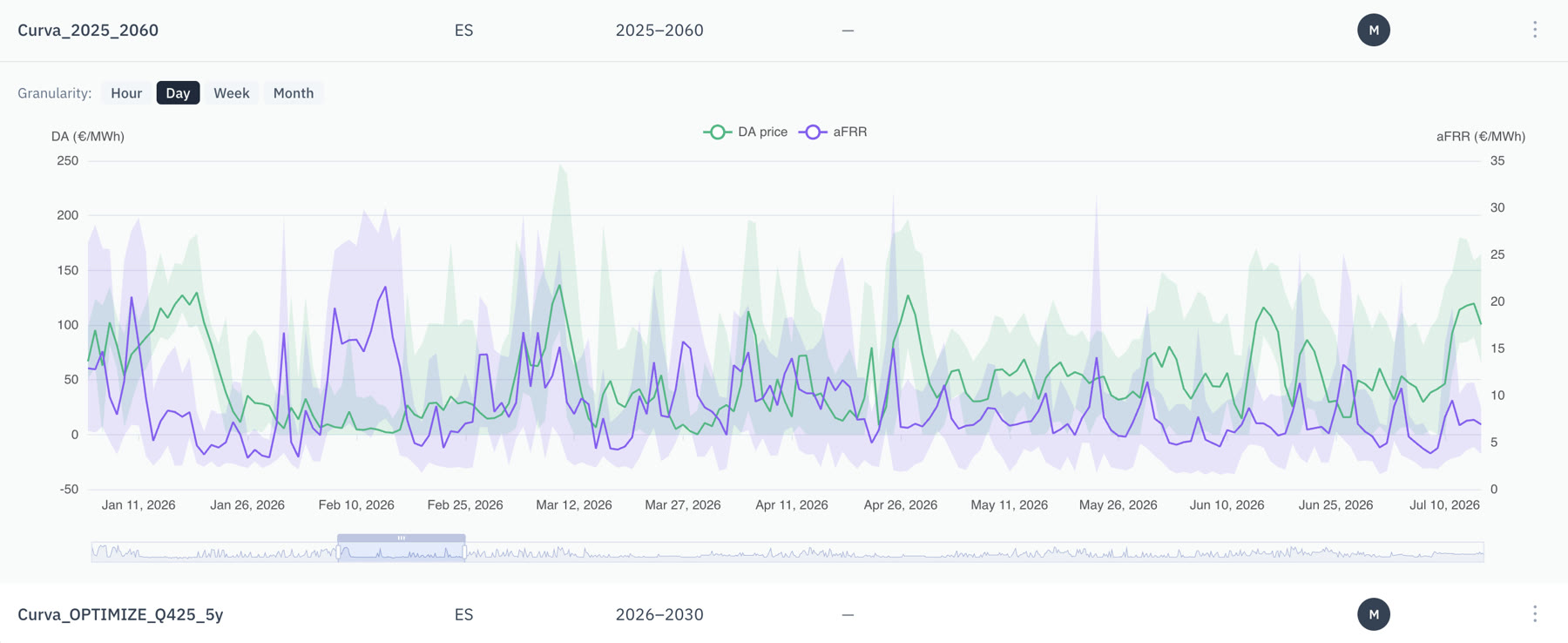Open the Curva_2025_2060 row options menu
This screenshot has height=643, width=1568.
[1535, 30]
